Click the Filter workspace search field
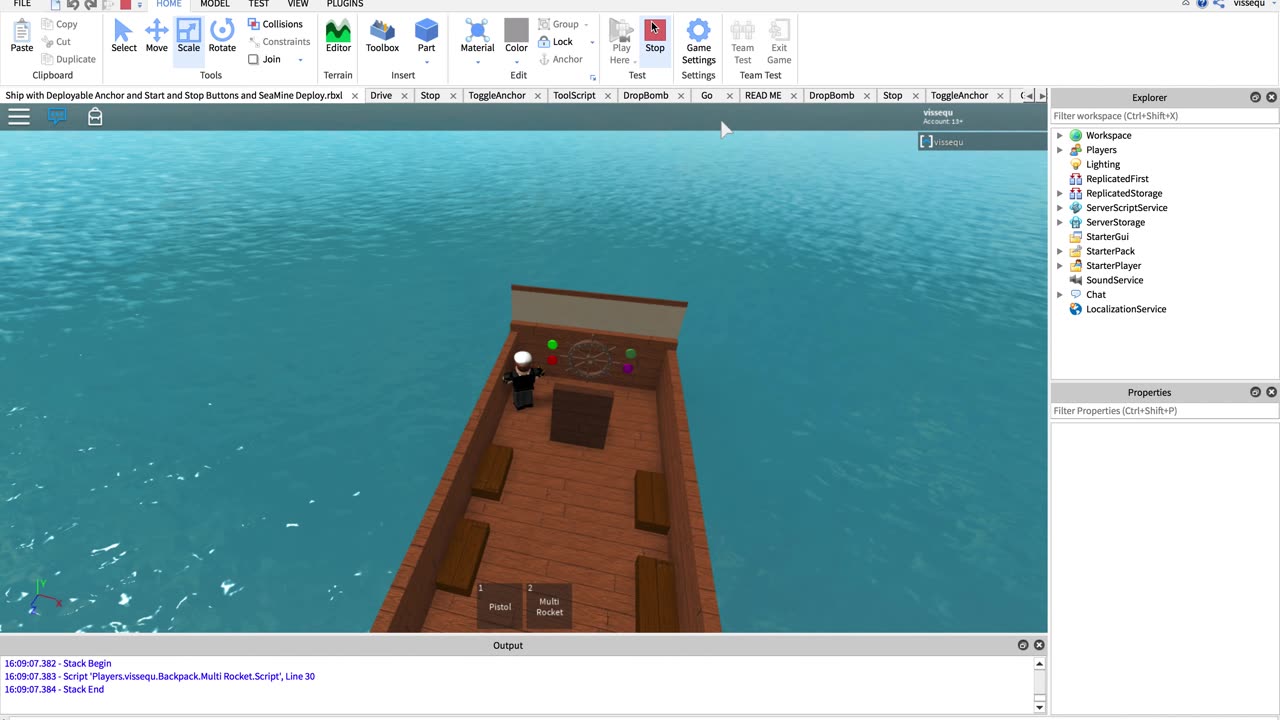Image resolution: width=1280 pixels, height=720 pixels. click(x=1164, y=116)
